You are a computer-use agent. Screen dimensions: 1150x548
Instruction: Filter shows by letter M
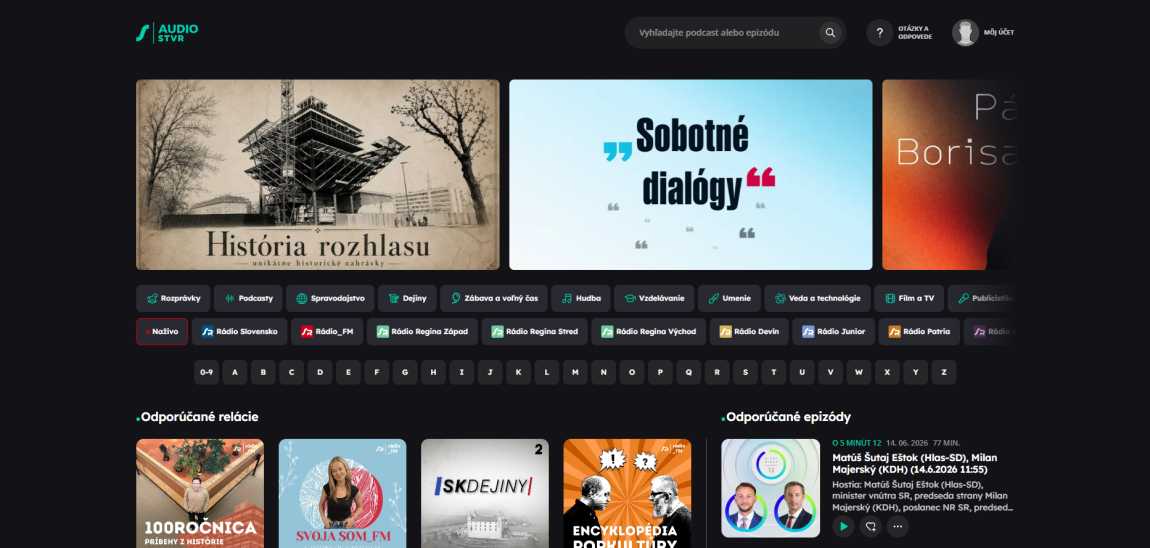575,372
